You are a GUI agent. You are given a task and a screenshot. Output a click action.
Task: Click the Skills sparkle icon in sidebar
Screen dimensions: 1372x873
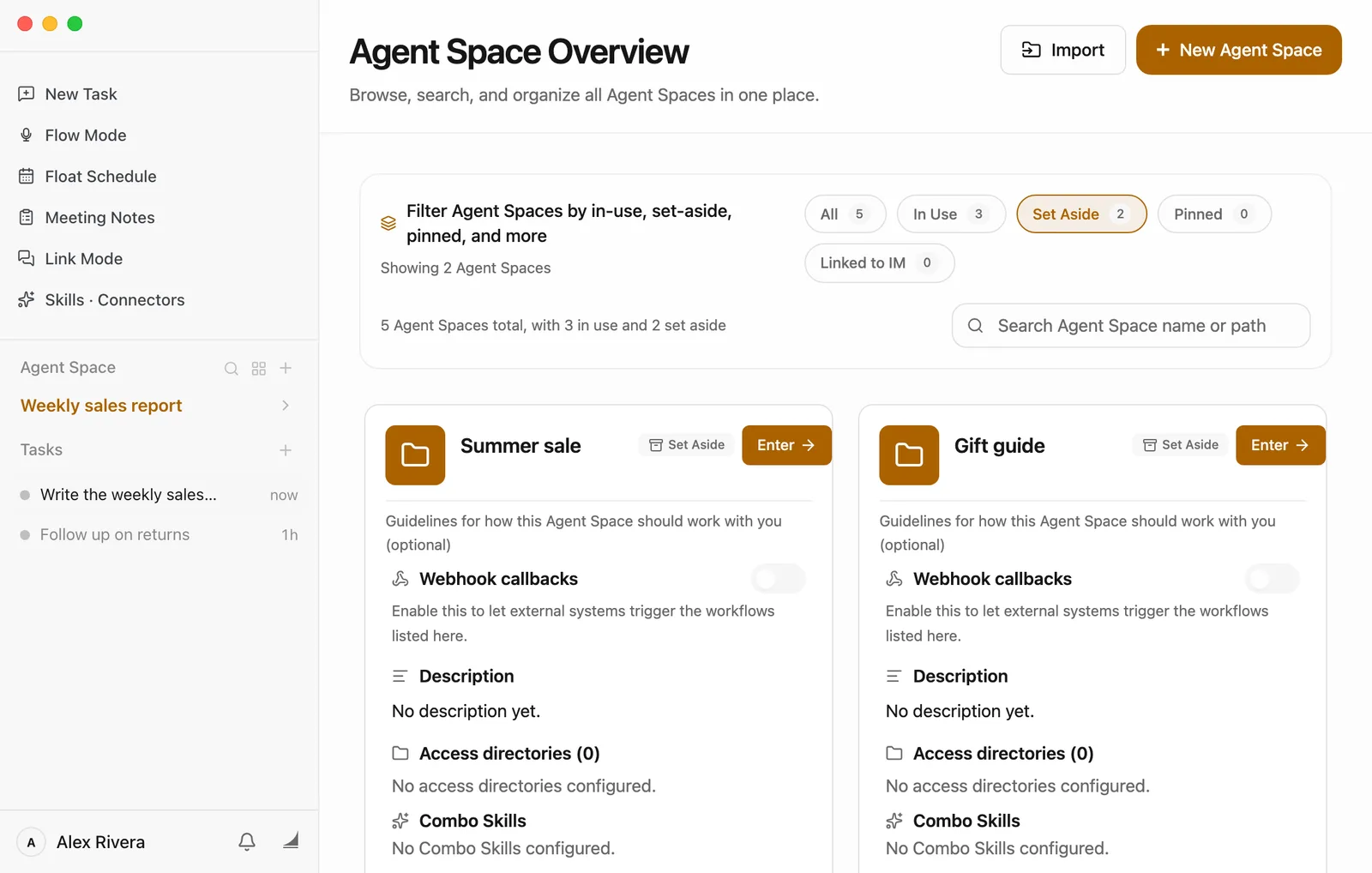click(27, 299)
